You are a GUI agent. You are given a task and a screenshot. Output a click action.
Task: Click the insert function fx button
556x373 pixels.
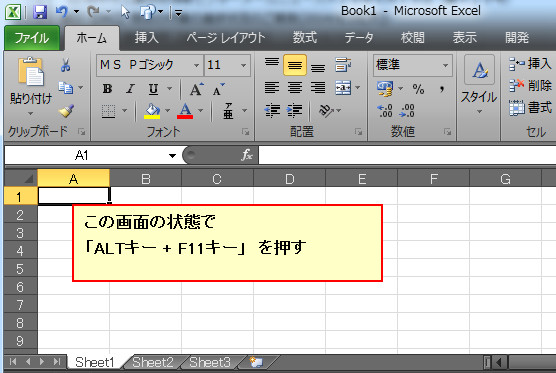click(247, 155)
